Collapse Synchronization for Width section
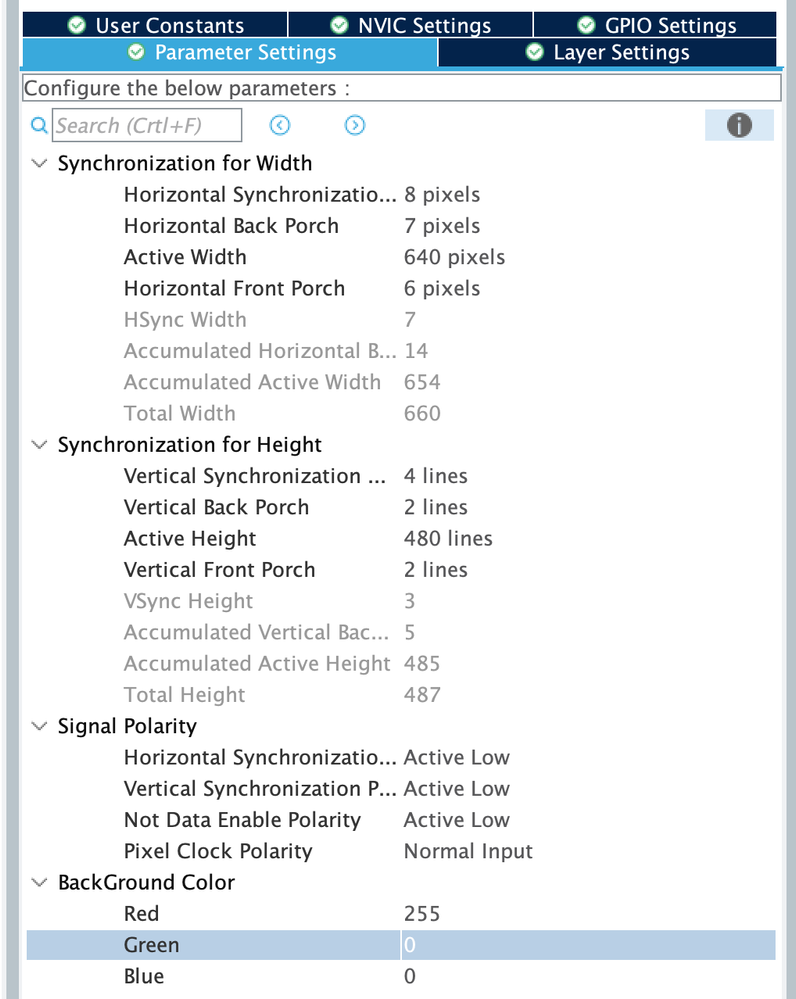Image resolution: width=796 pixels, height=999 pixels. (40, 163)
